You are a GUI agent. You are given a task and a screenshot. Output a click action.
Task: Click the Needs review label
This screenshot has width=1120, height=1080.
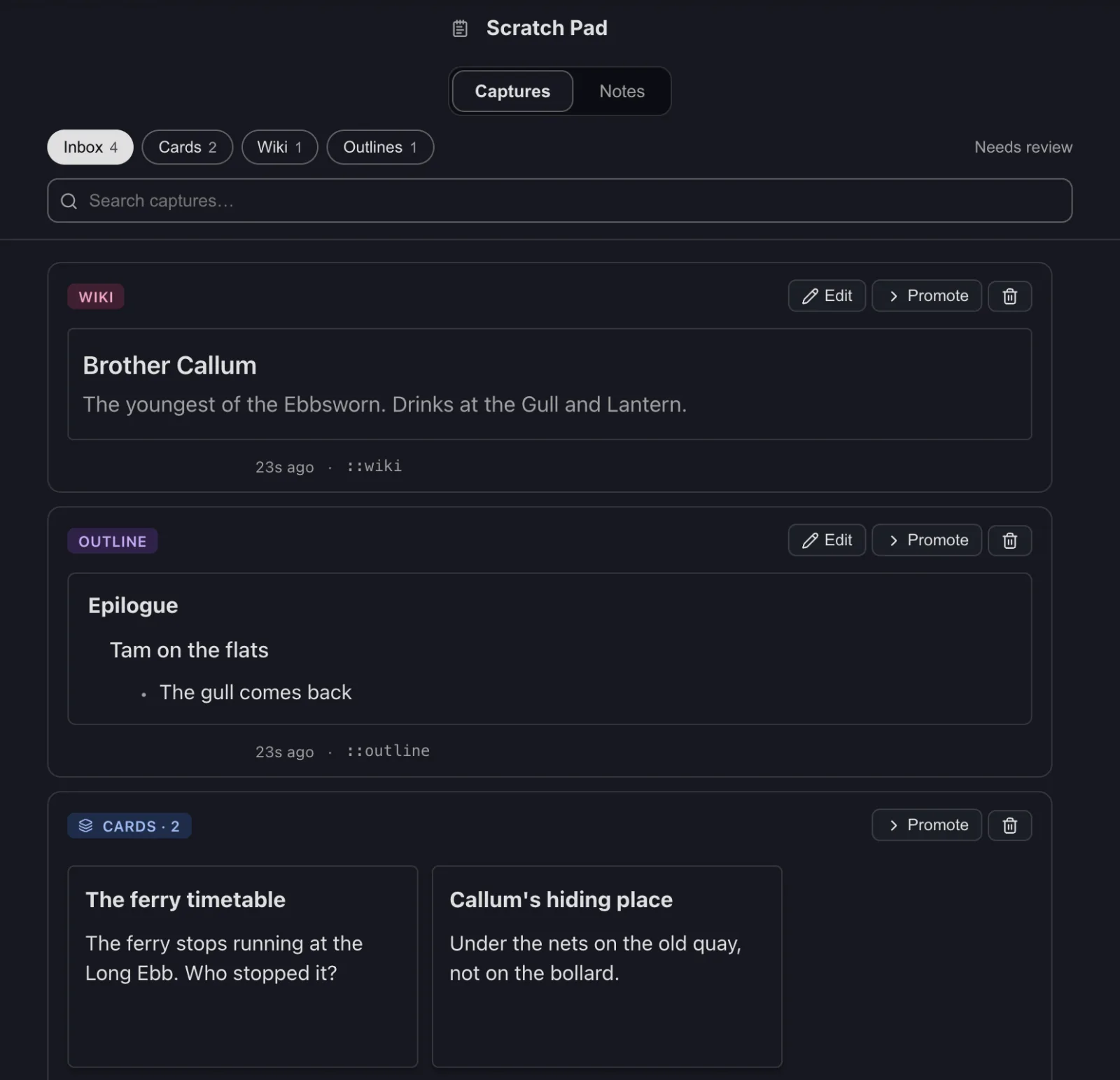(x=1023, y=148)
